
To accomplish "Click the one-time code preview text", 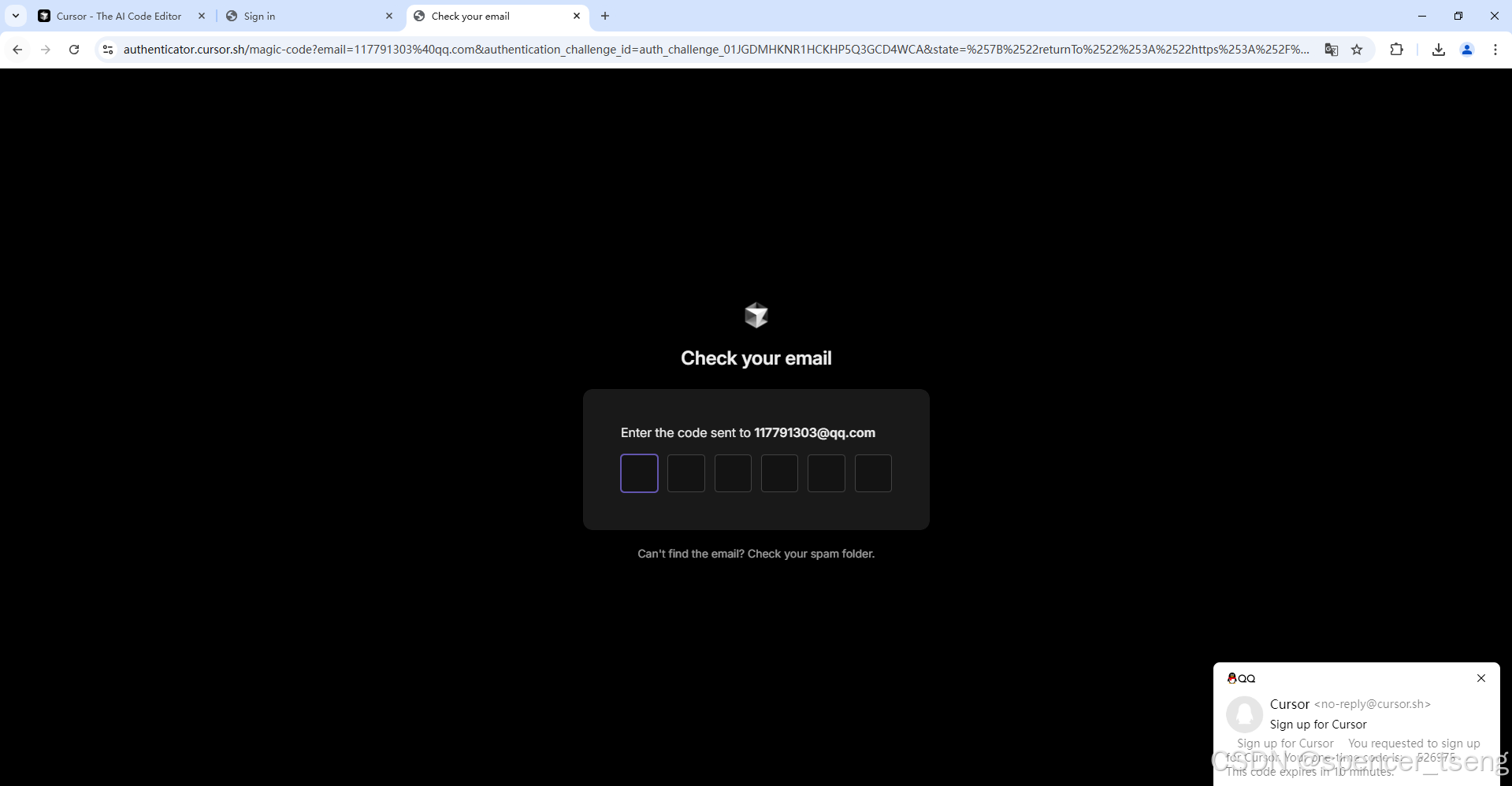I will 1353,757.
